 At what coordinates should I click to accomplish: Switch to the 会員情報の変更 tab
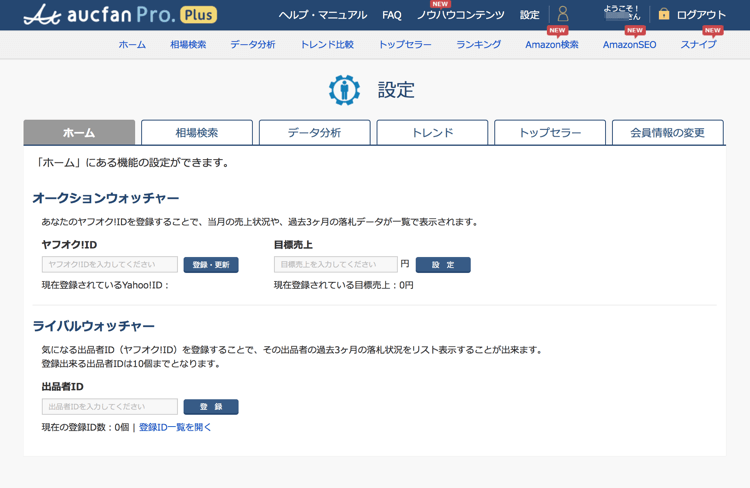pos(667,133)
